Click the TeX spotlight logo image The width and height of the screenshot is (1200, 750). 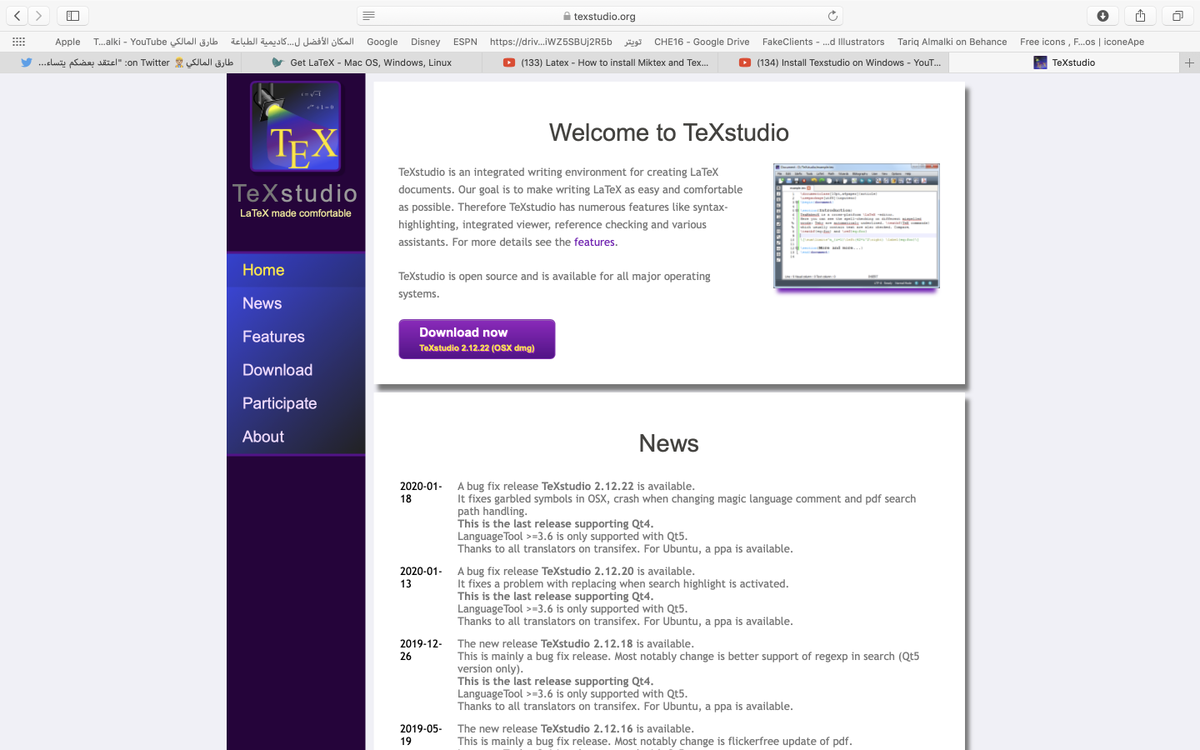click(296, 126)
